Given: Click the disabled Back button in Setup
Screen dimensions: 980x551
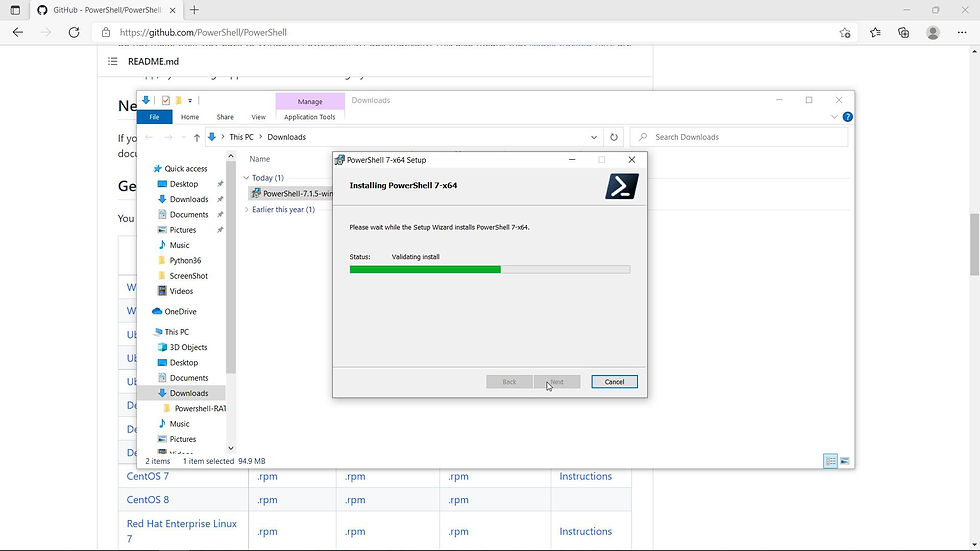Looking at the screenshot, I should [509, 382].
